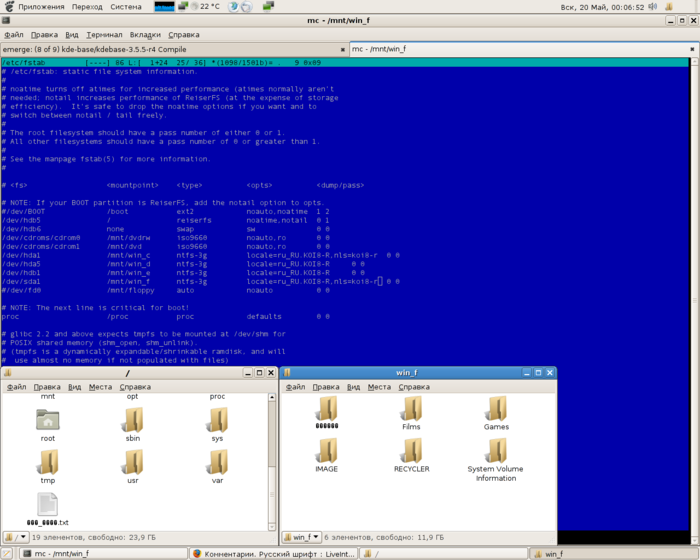Open the GNOME foot main menu icon
Image resolution: width=700 pixels, height=560 pixels.
pos(9,6)
